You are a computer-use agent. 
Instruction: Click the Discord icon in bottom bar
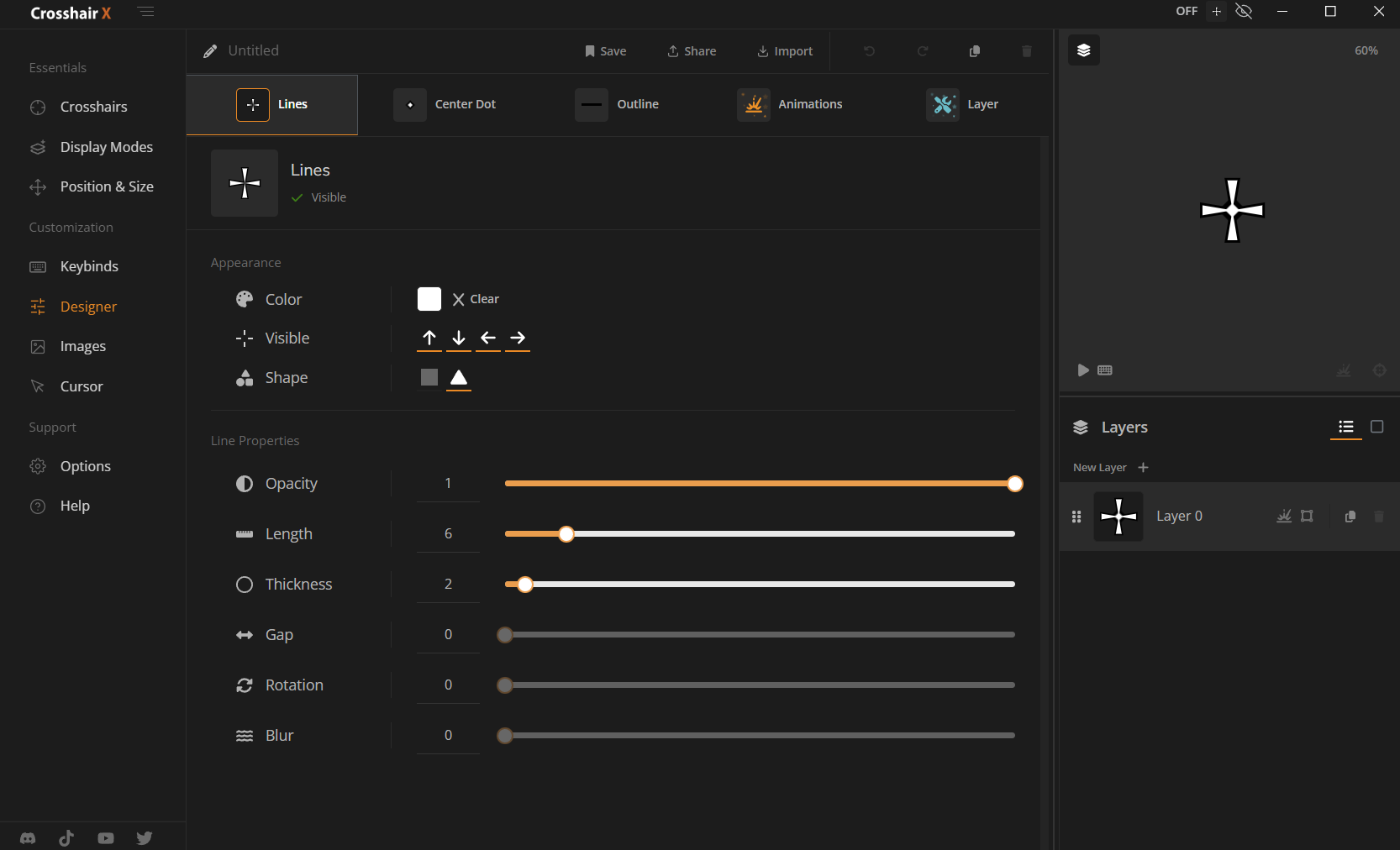[x=28, y=838]
